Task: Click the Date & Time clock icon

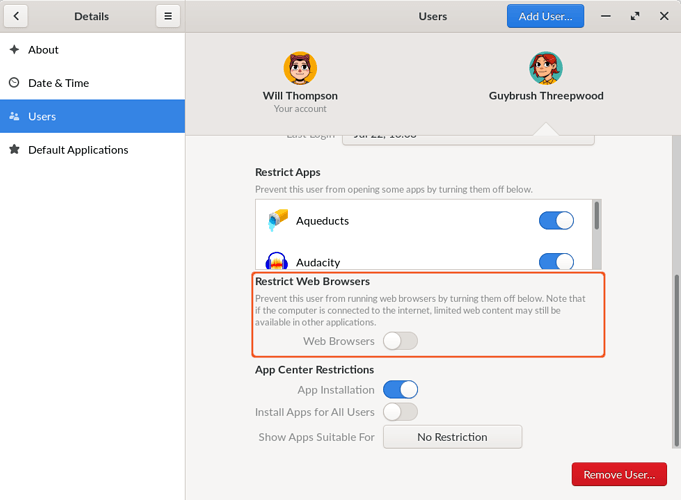Action: 14,83
